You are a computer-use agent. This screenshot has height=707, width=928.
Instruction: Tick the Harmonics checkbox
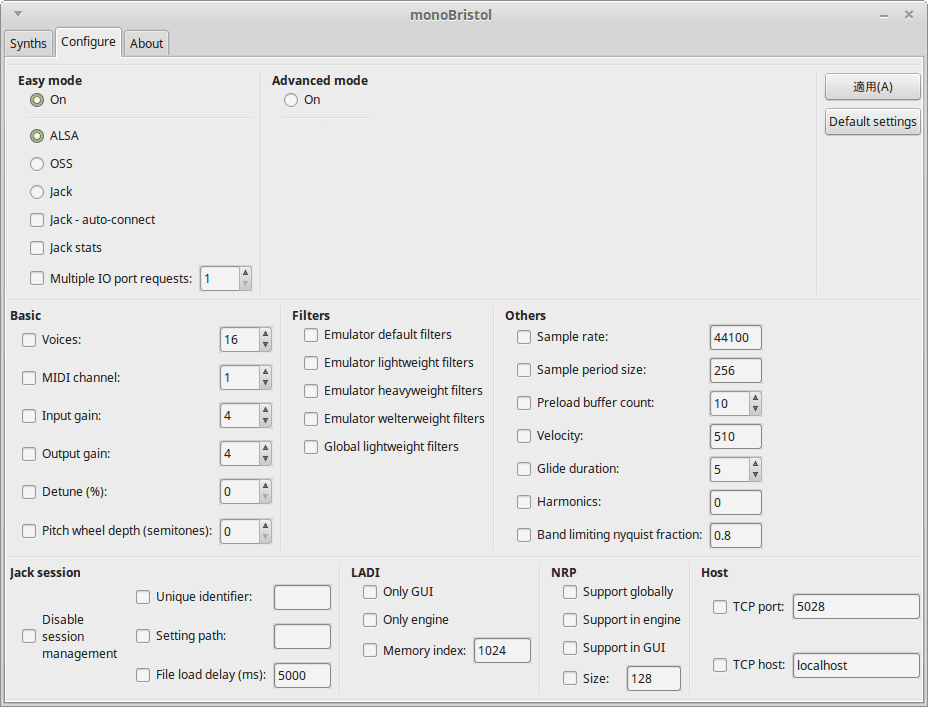coord(524,502)
